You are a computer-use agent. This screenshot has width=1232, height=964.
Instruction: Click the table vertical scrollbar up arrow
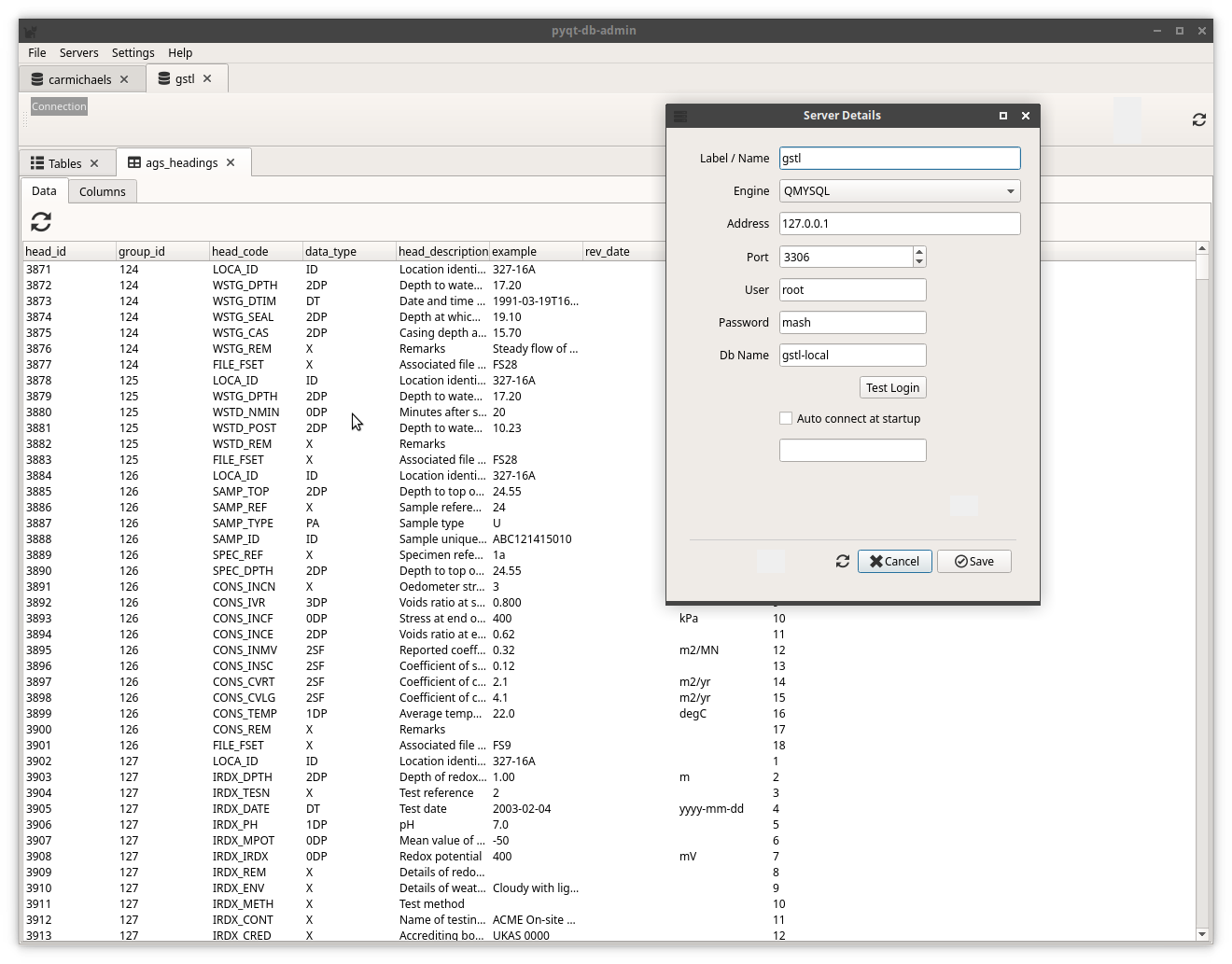(1202, 248)
